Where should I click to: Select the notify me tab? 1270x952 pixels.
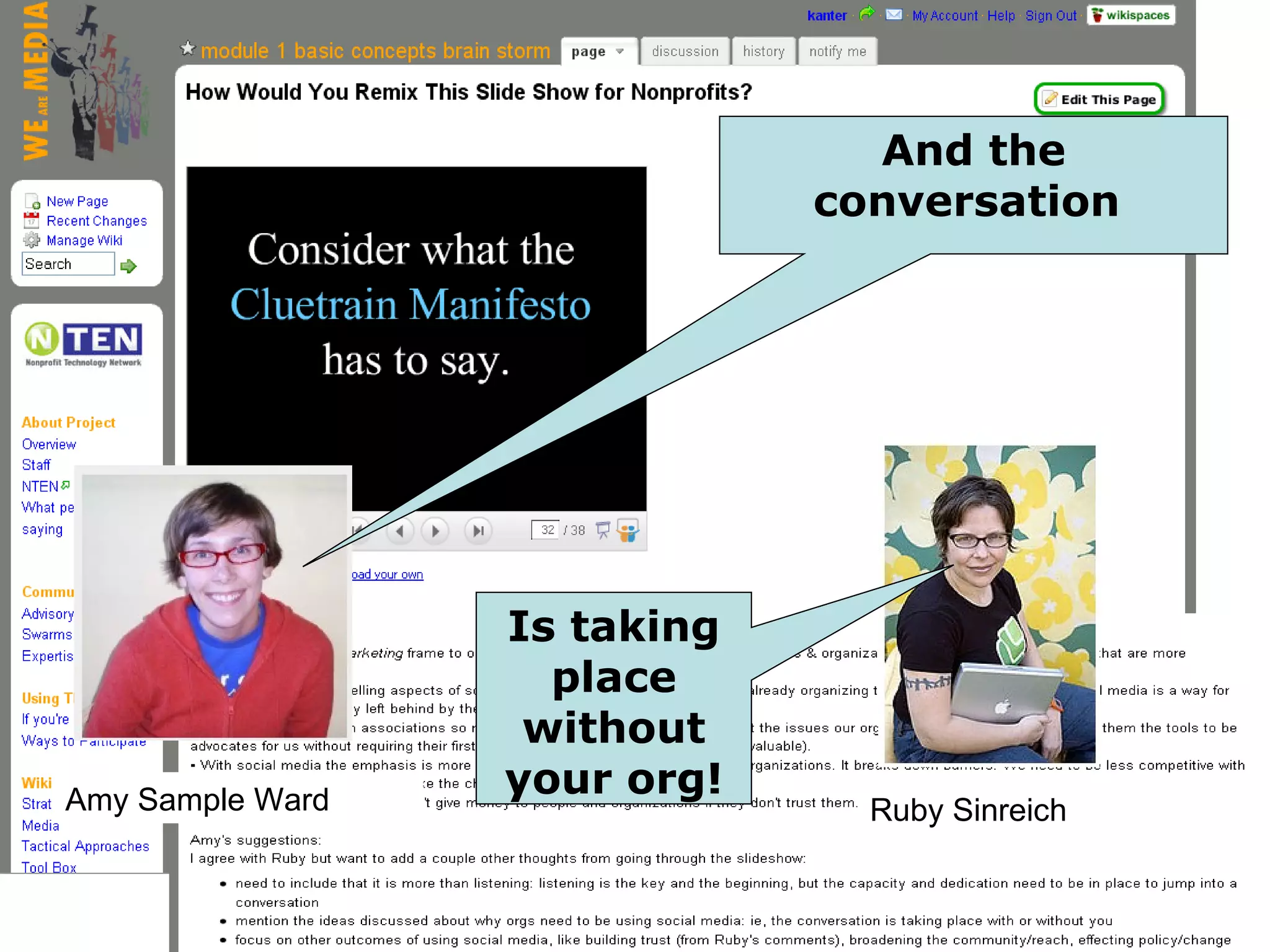click(837, 51)
